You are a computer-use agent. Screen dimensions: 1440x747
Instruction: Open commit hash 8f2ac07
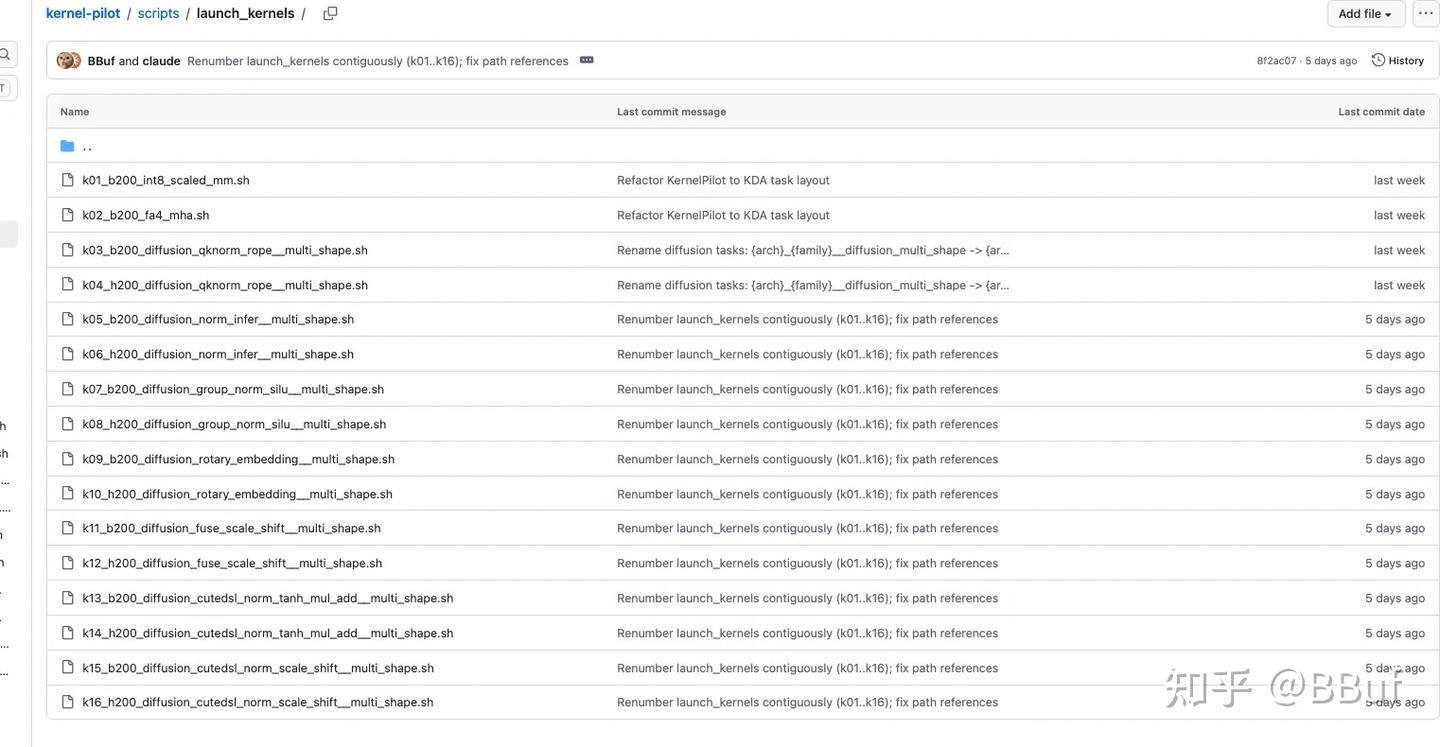pos(1276,60)
